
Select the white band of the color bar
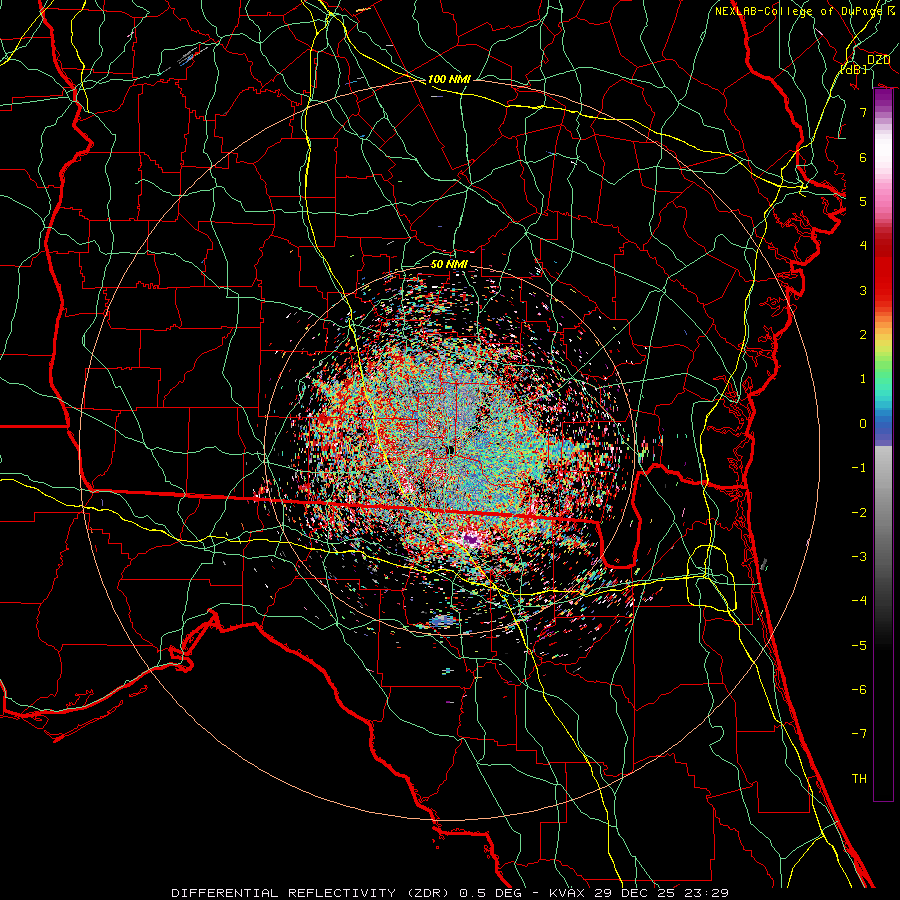click(x=883, y=149)
